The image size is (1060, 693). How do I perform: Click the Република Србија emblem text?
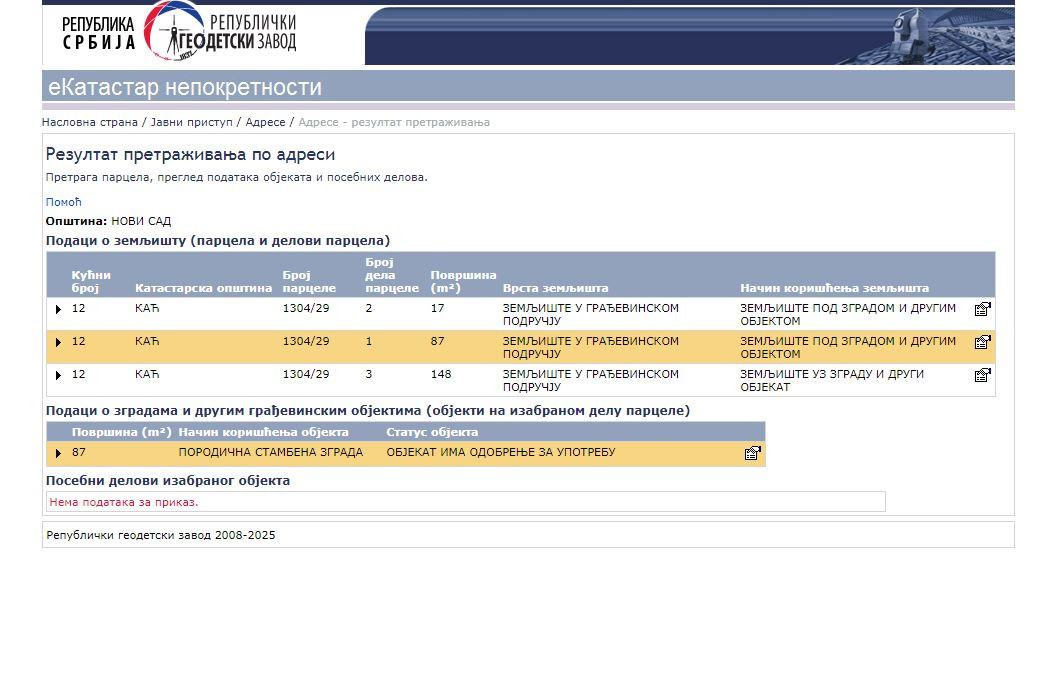98,33
